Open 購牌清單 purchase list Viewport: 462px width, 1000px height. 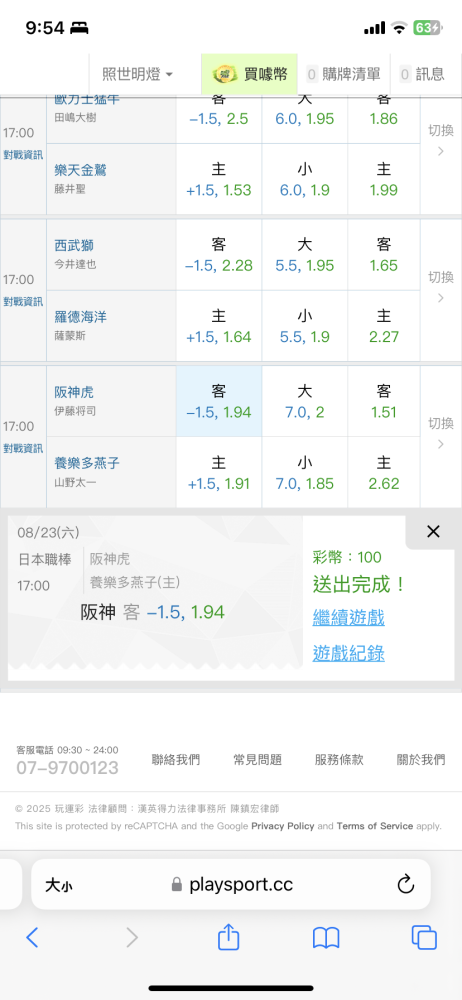click(x=343, y=75)
